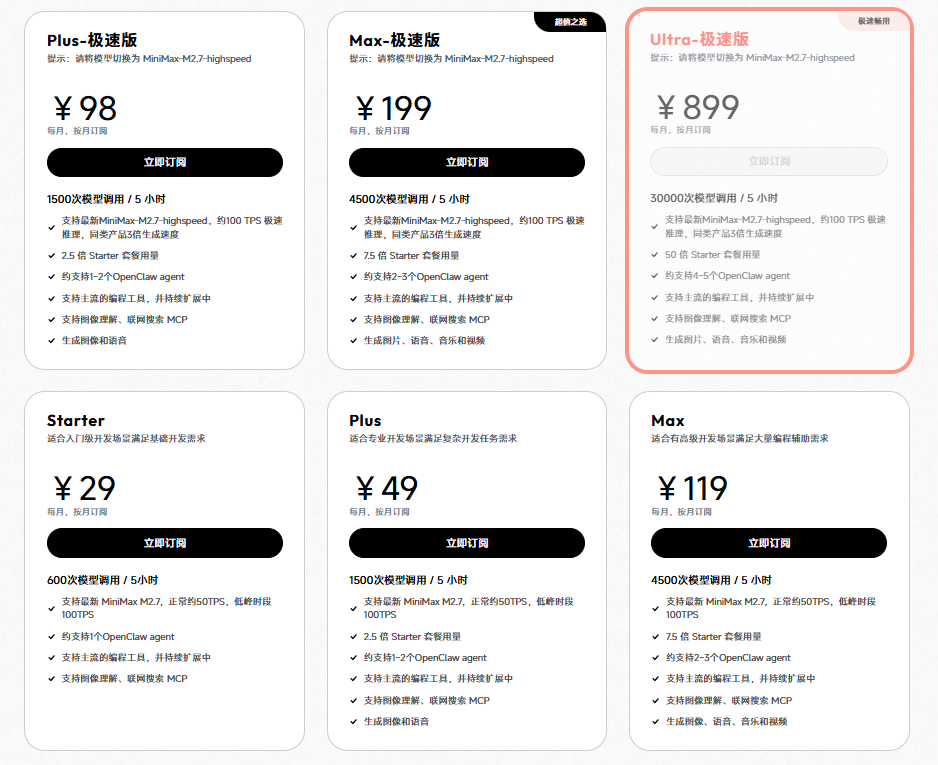Click the 600次模型调用 / 5小时 text
Image resolution: width=938 pixels, height=765 pixels.
click(102, 580)
